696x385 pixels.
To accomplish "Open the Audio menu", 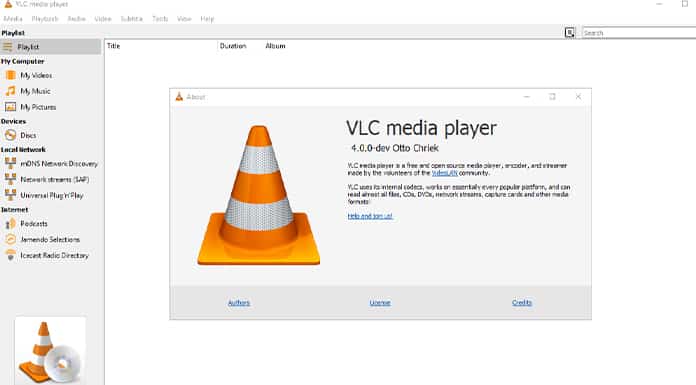I will click(76, 19).
